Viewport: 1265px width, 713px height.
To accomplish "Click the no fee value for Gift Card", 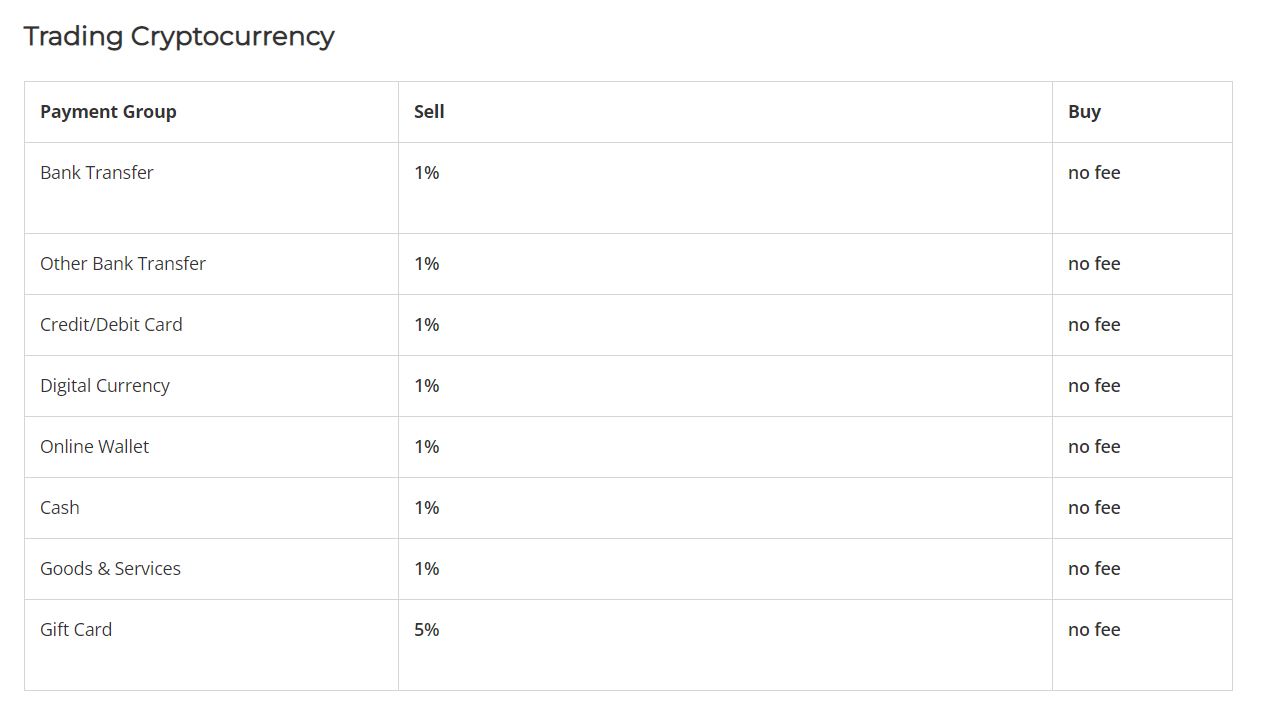I will coord(1094,630).
